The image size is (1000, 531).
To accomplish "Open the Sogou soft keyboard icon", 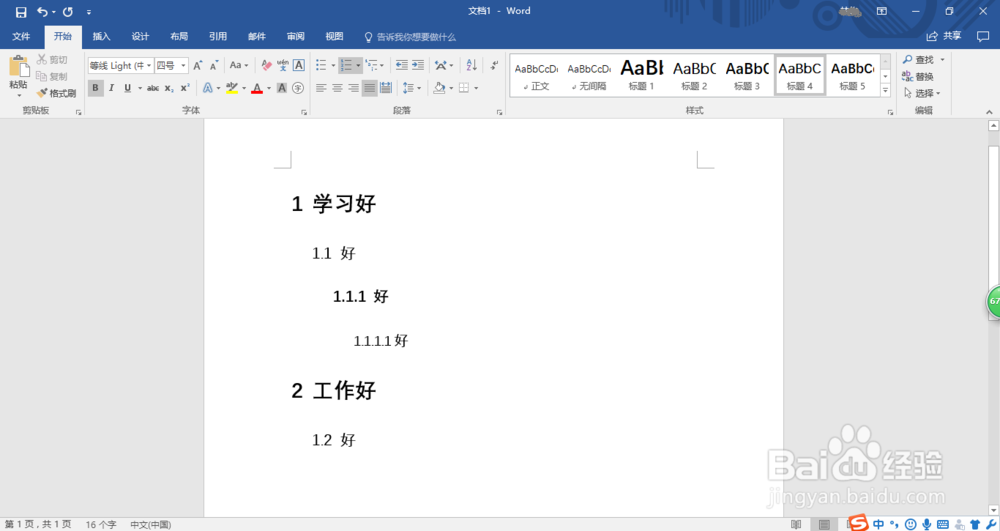I will [943, 524].
